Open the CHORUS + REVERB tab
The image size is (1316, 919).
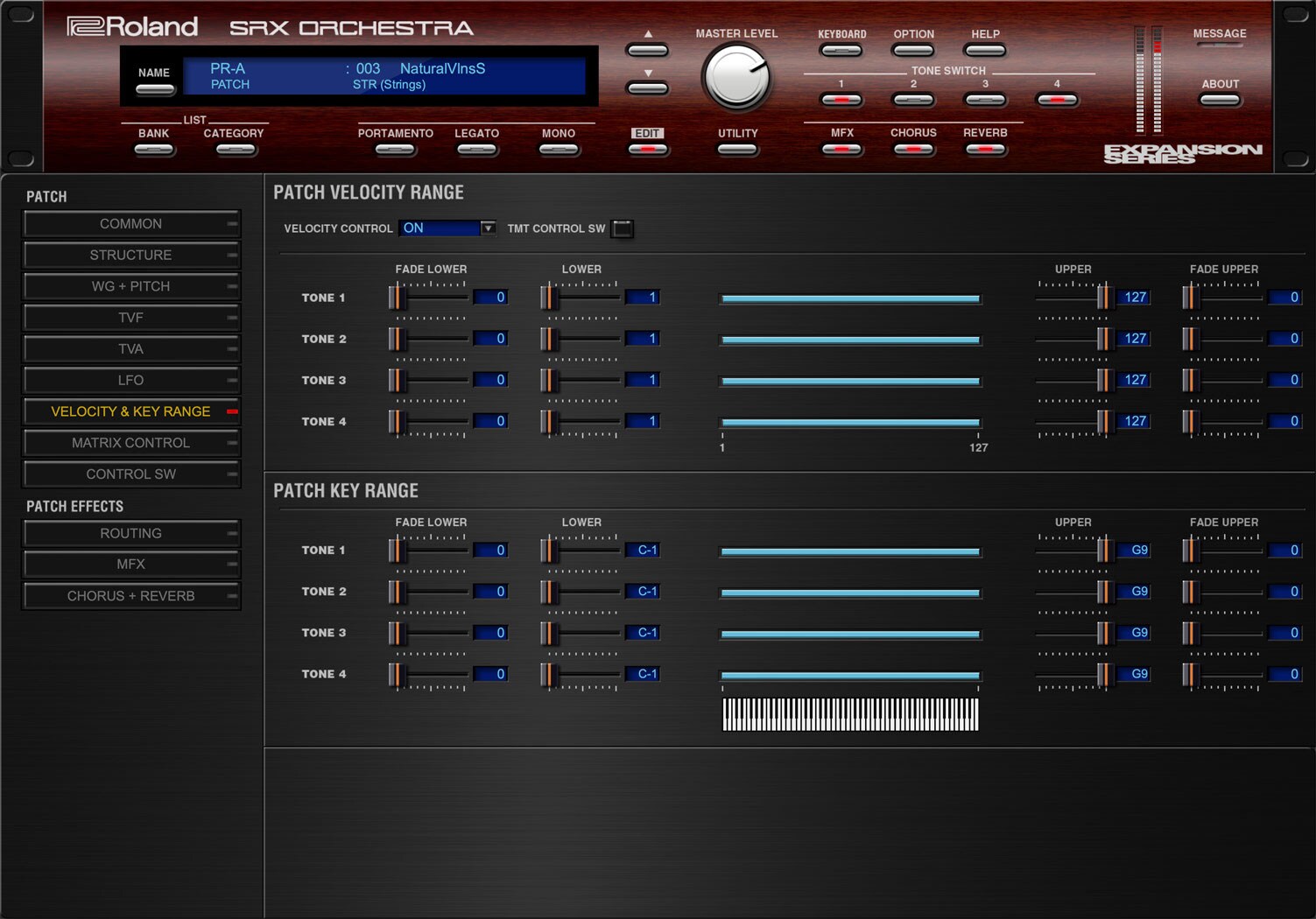(x=131, y=596)
